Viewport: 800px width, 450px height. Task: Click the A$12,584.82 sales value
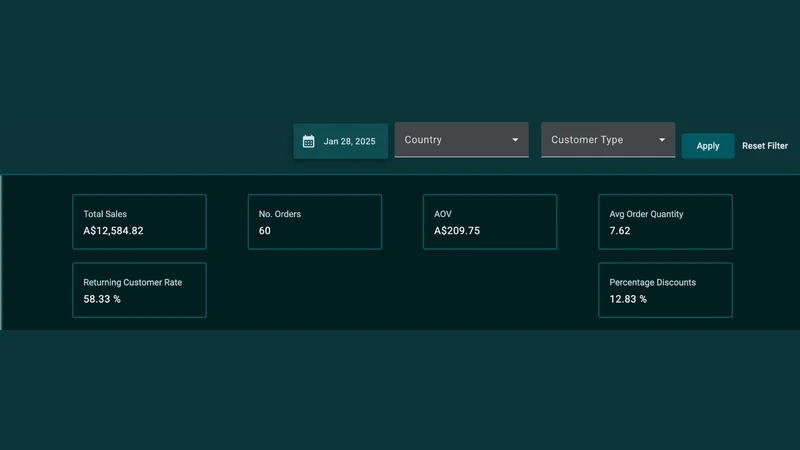point(113,231)
